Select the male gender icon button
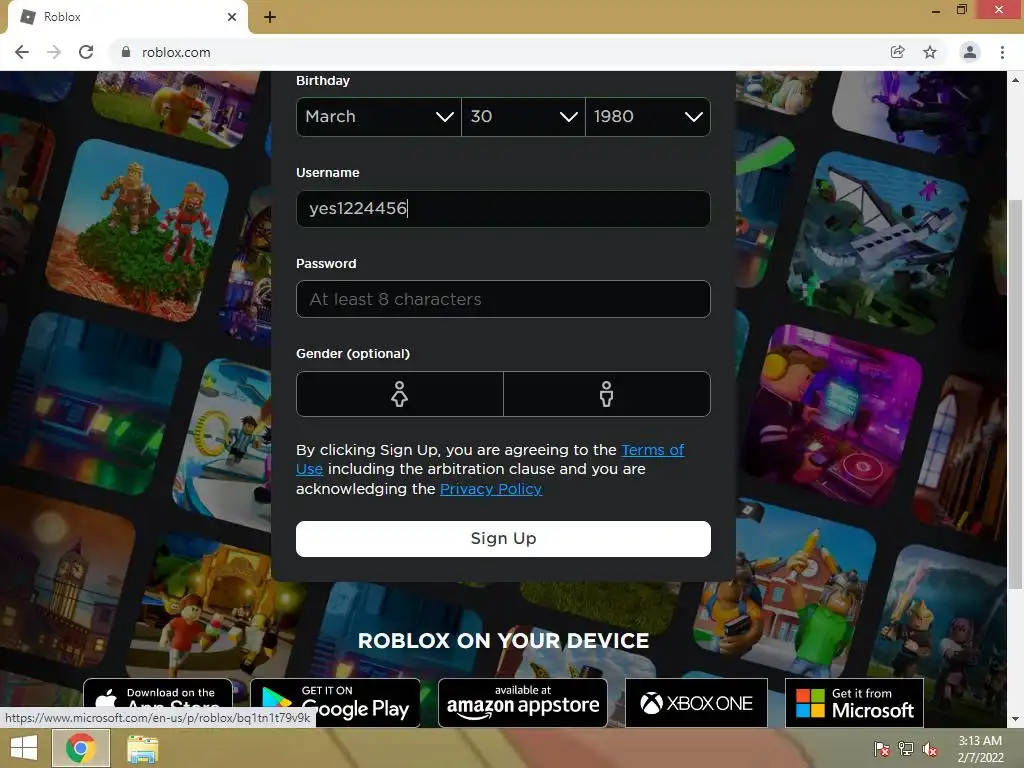The image size is (1024, 768). tap(607, 394)
